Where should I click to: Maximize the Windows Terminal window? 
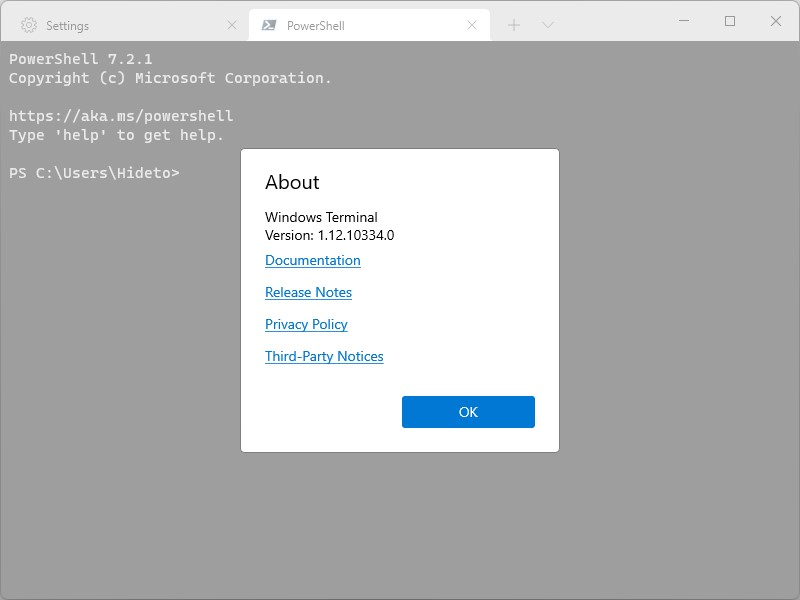729,20
